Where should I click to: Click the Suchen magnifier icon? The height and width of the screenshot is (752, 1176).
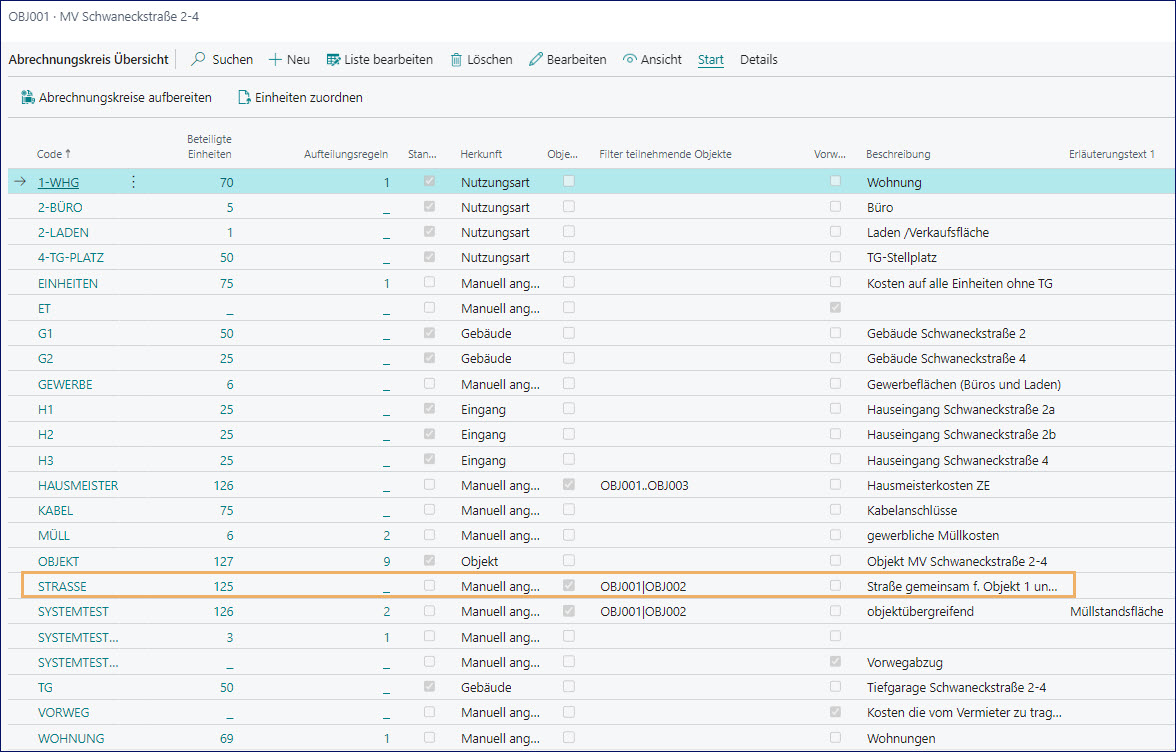pos(198,60)
